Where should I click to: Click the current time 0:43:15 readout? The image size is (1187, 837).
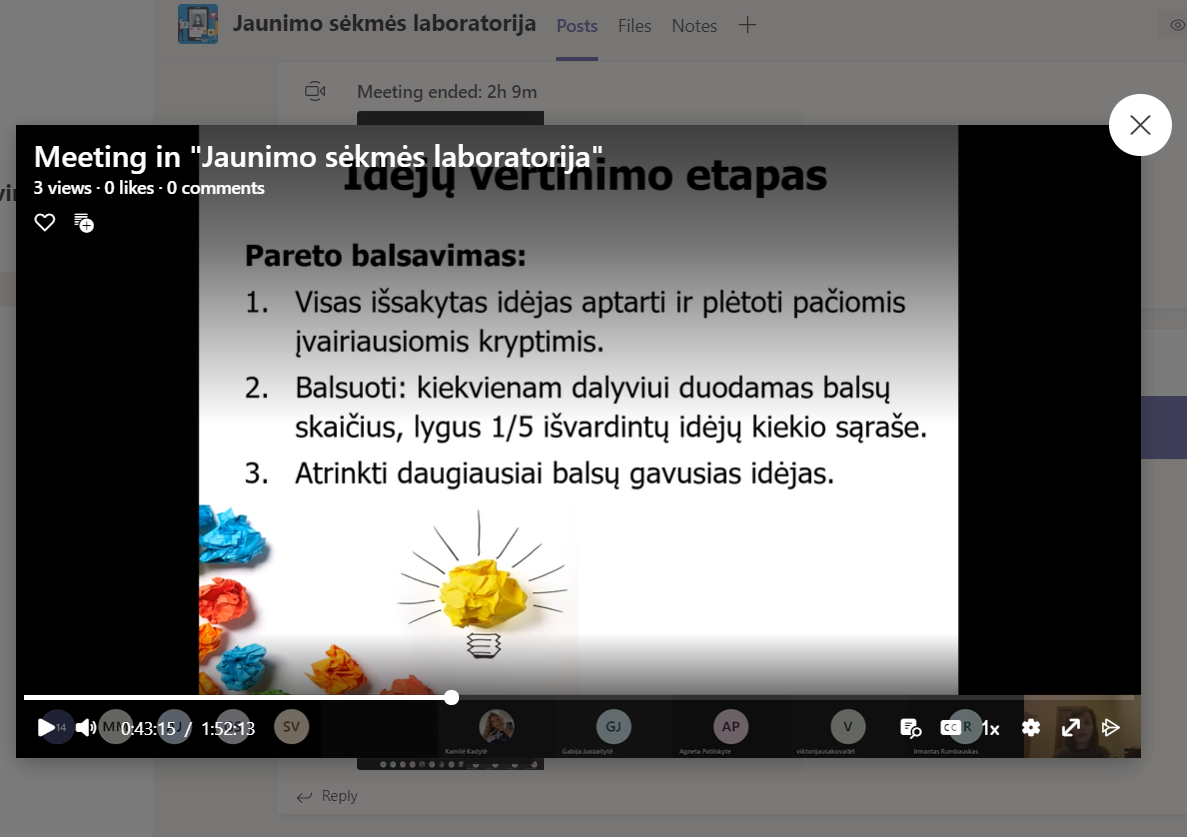click(x=148, y=728)
